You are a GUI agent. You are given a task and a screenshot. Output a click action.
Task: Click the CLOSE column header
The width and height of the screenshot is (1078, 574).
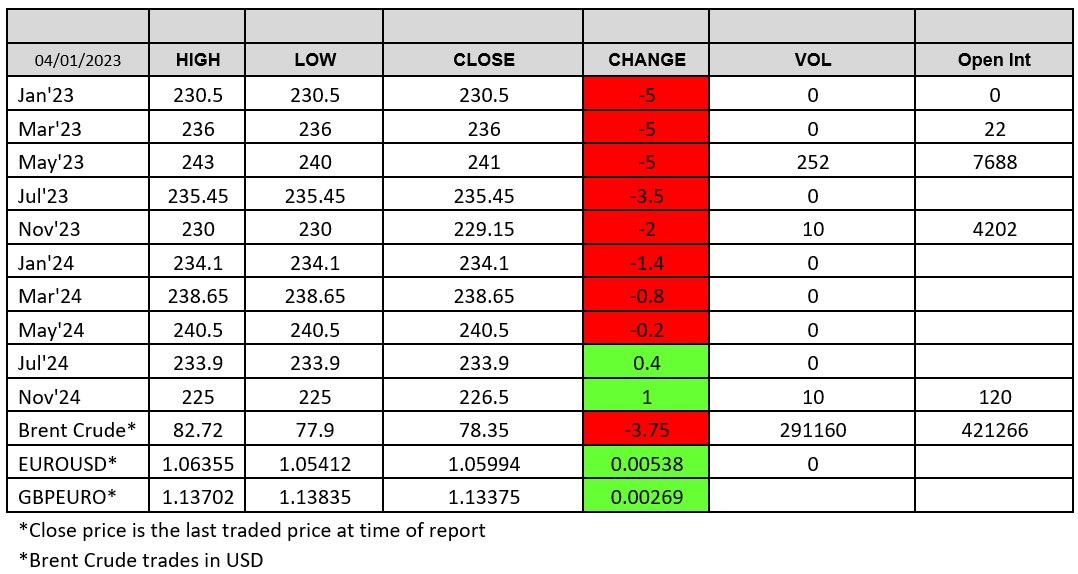click(484, 60)
